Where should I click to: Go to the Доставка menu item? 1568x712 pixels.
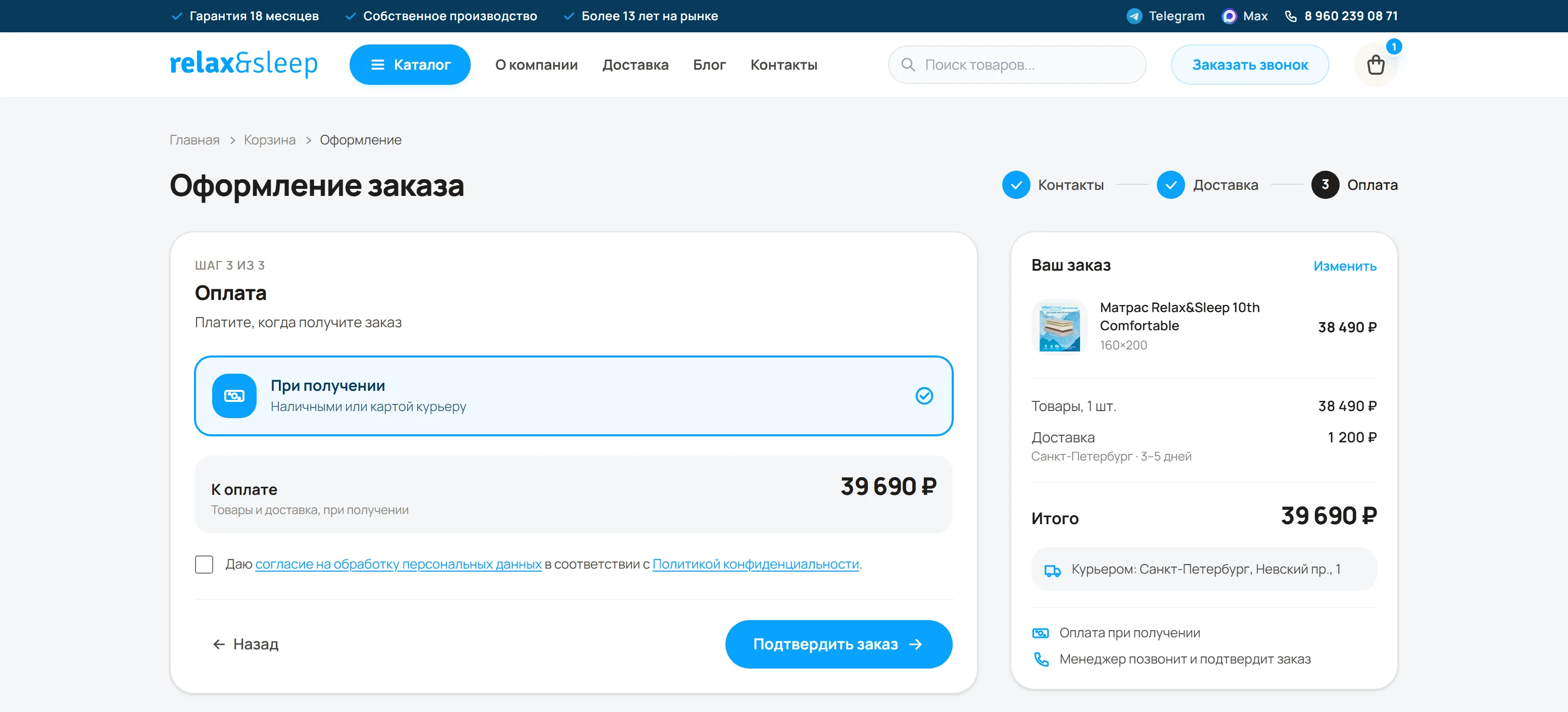pos(635,65)
